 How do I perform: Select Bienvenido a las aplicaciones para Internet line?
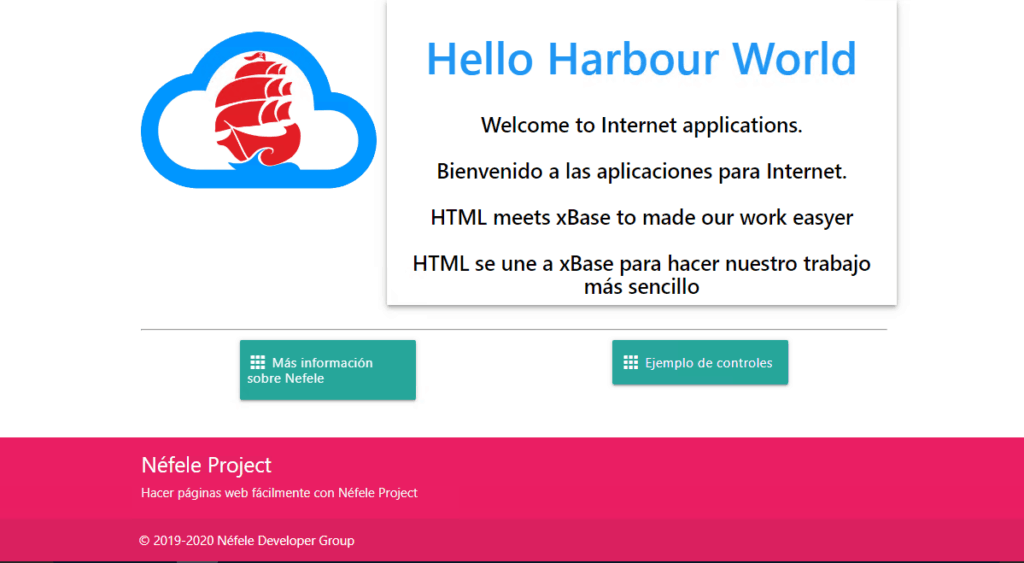pyautogui.click(x=641, y=171)
